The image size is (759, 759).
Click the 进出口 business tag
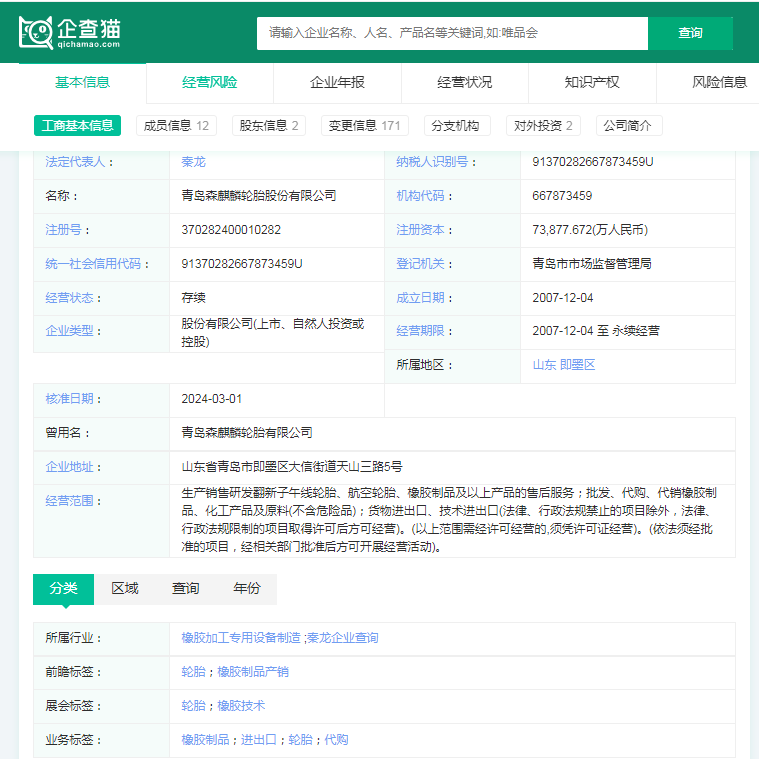(x=258, y=740)
